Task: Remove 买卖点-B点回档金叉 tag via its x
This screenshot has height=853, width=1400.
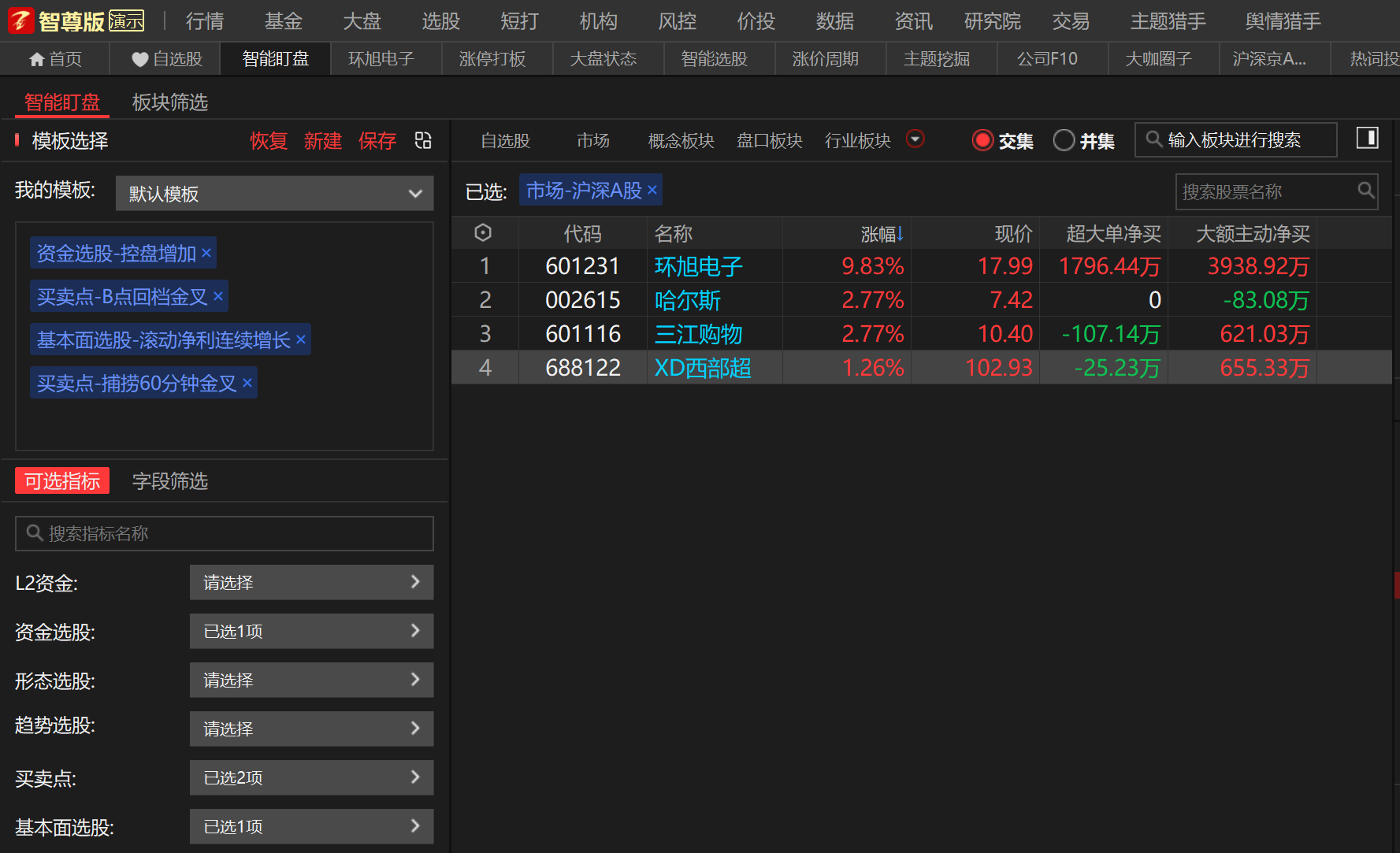Action: click(218, 296)
